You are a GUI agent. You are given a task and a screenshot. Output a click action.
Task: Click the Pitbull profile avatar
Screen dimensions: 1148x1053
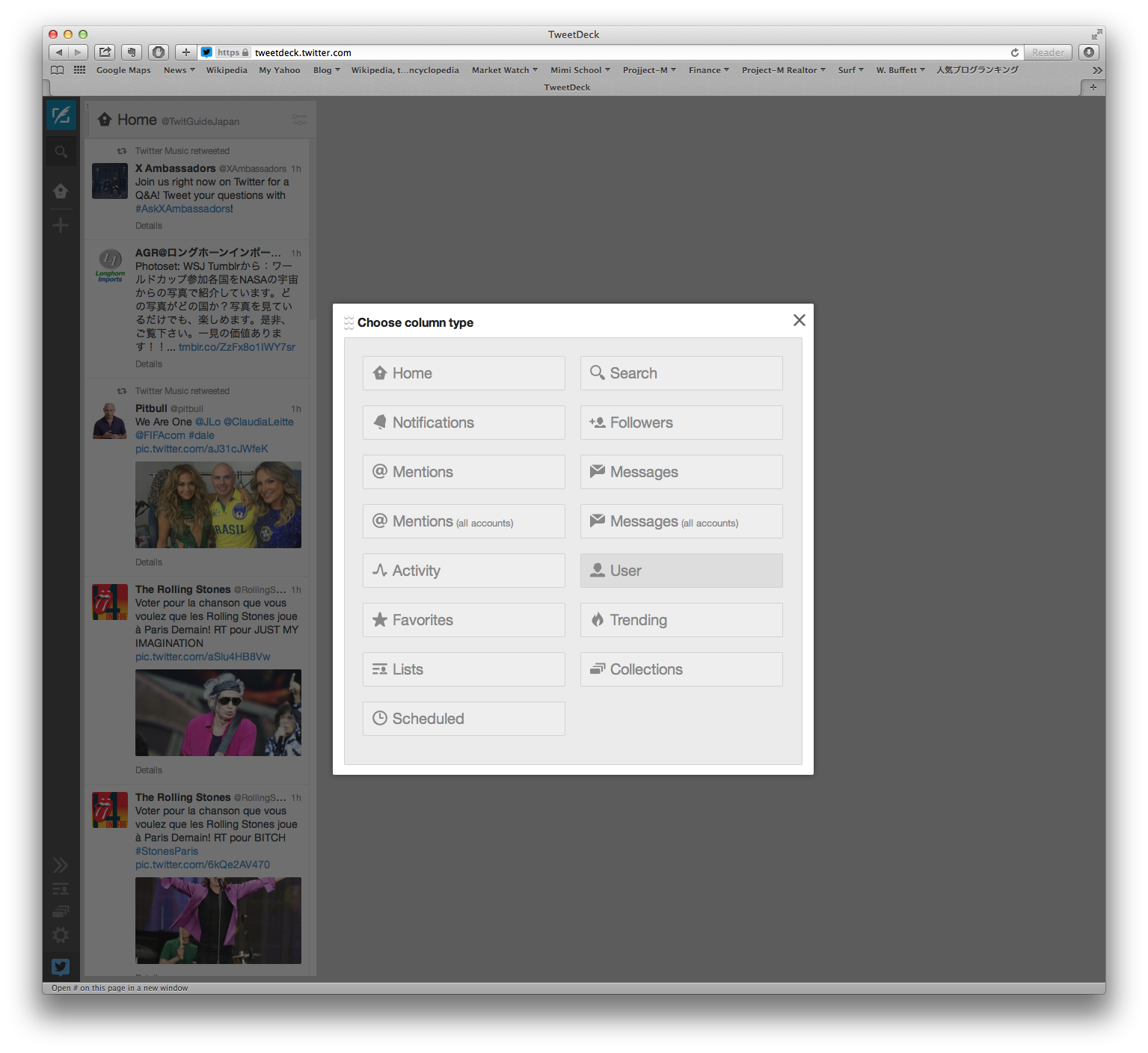tap(110, 421)
